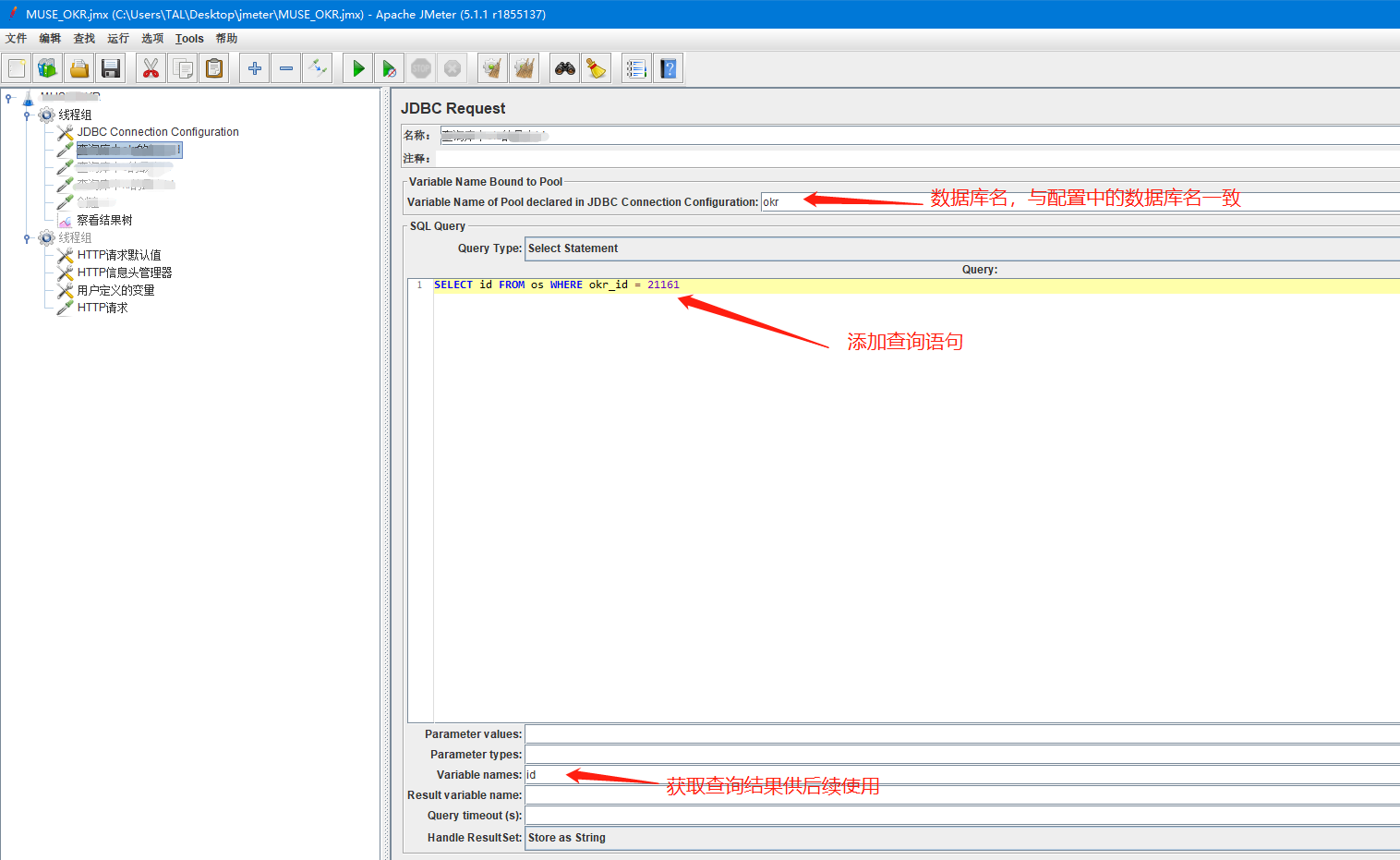This screenshot has height=860, width=1400.
Task: Clear results with single broom icon
Action: coord(493,68)
